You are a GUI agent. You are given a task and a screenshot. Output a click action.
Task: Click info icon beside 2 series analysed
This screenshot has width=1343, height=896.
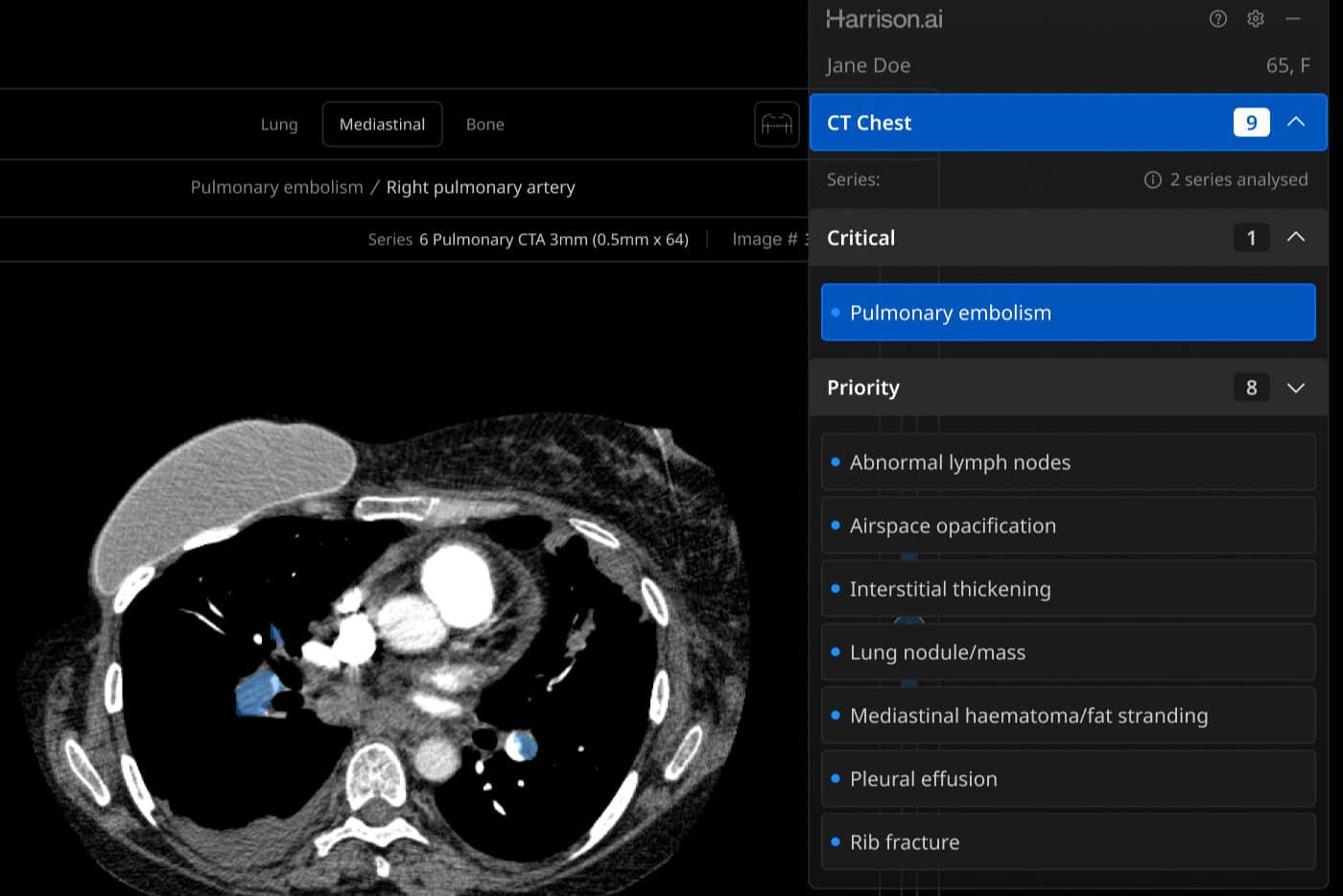pos(1152,180)
